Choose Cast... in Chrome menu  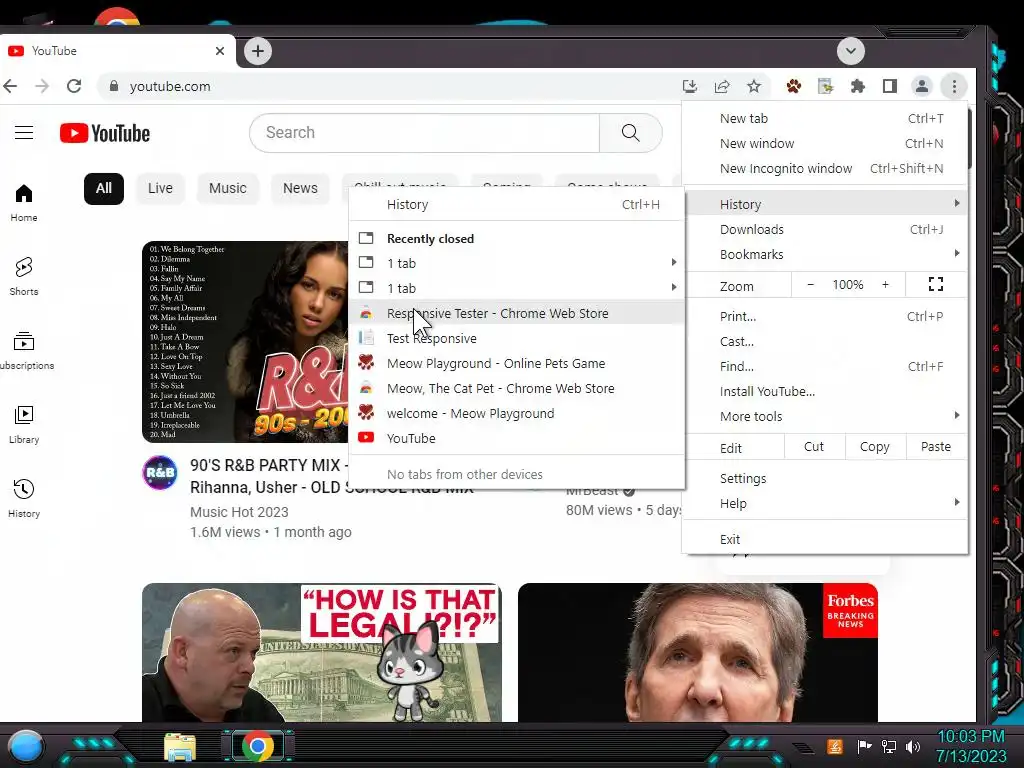824,341
